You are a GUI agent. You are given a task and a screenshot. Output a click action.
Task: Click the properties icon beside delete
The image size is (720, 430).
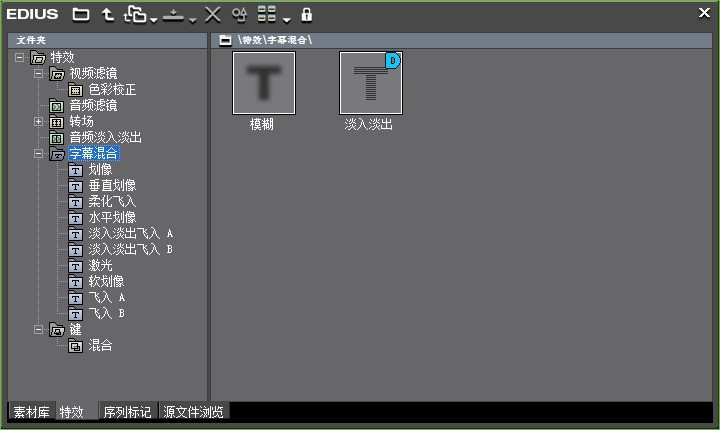pos(238,14)
